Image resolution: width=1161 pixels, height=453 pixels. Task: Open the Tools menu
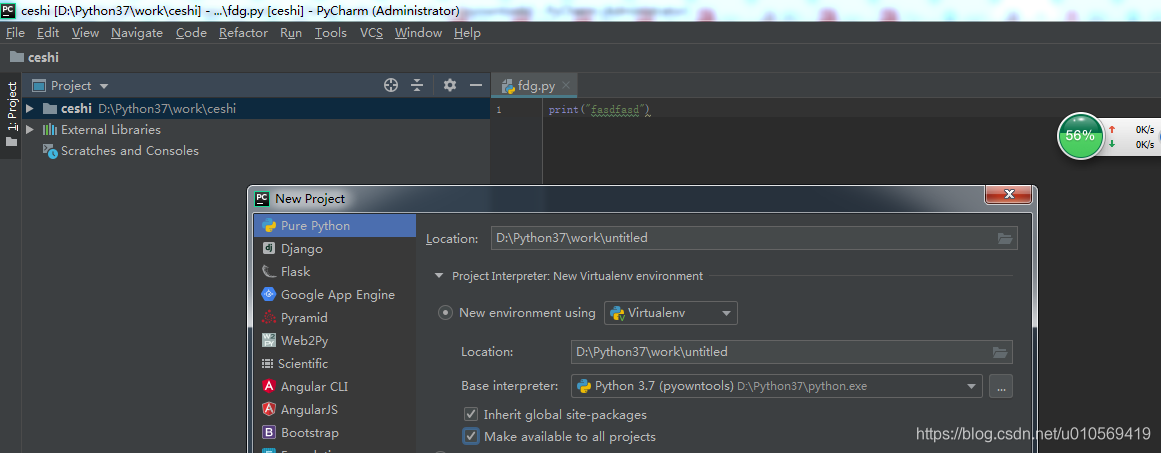330,33
